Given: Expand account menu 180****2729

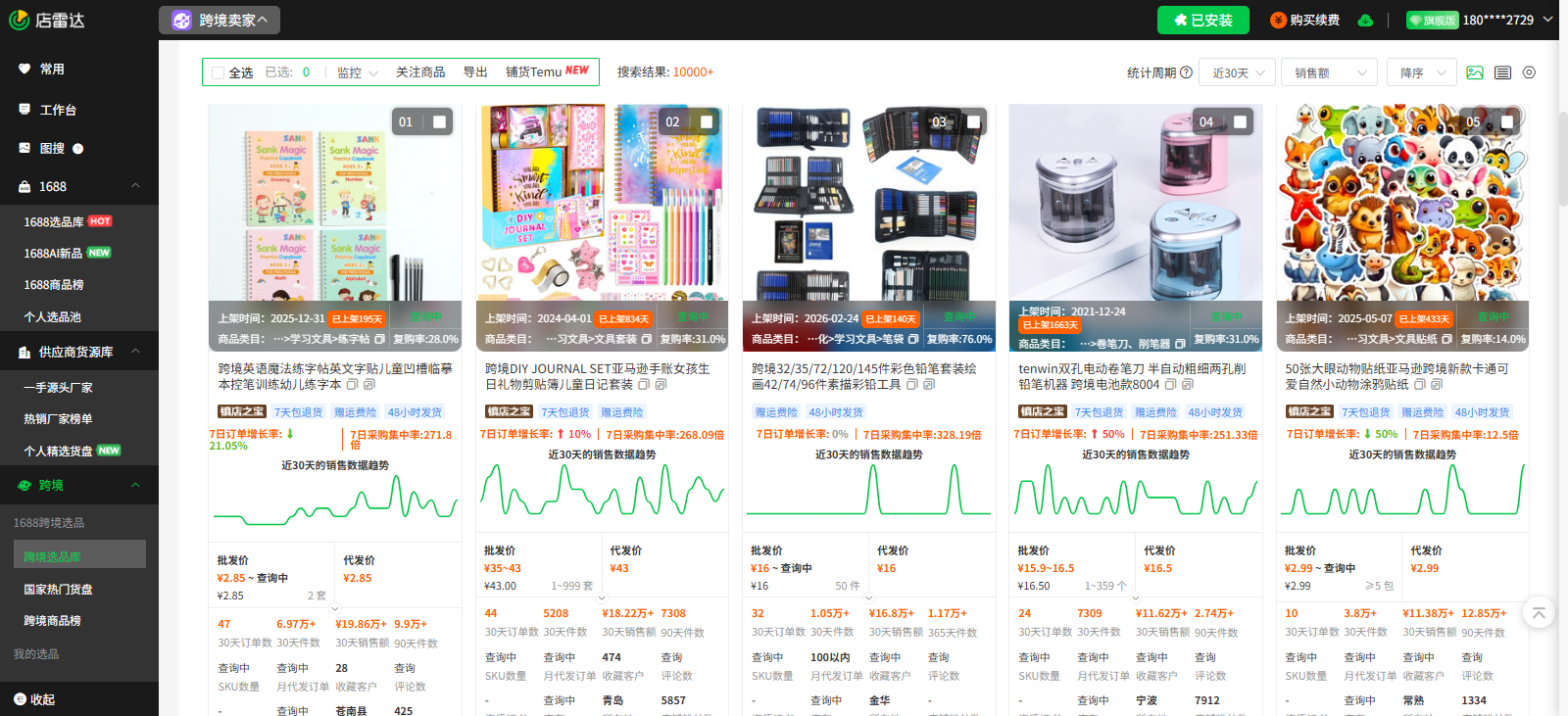Looking at the screenshot, I should click(1507, 20).
